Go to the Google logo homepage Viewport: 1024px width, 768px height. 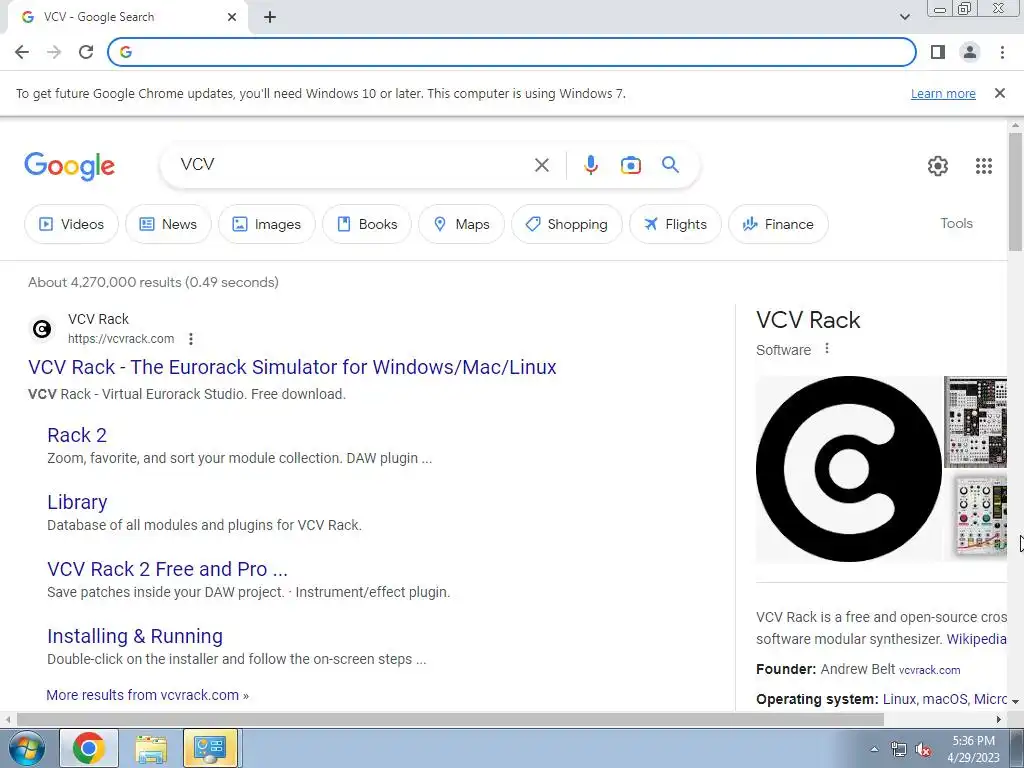[69, 166]
